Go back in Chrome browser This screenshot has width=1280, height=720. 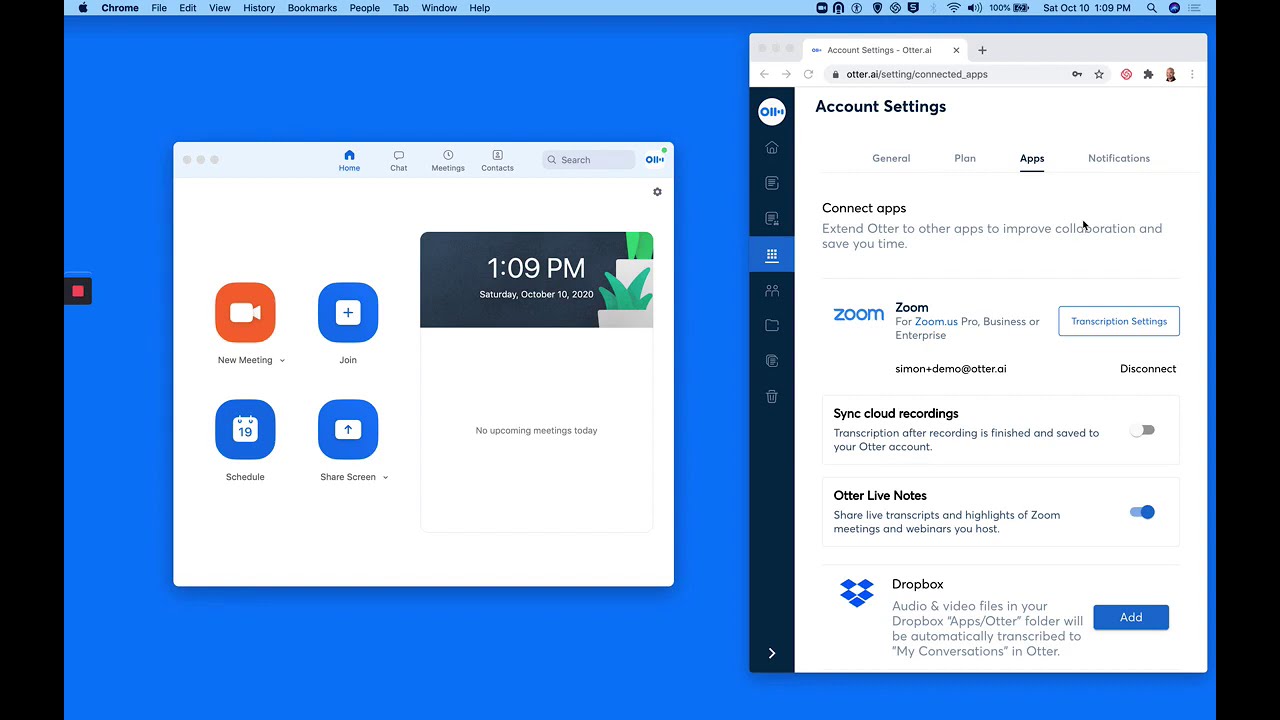(764, 74)
